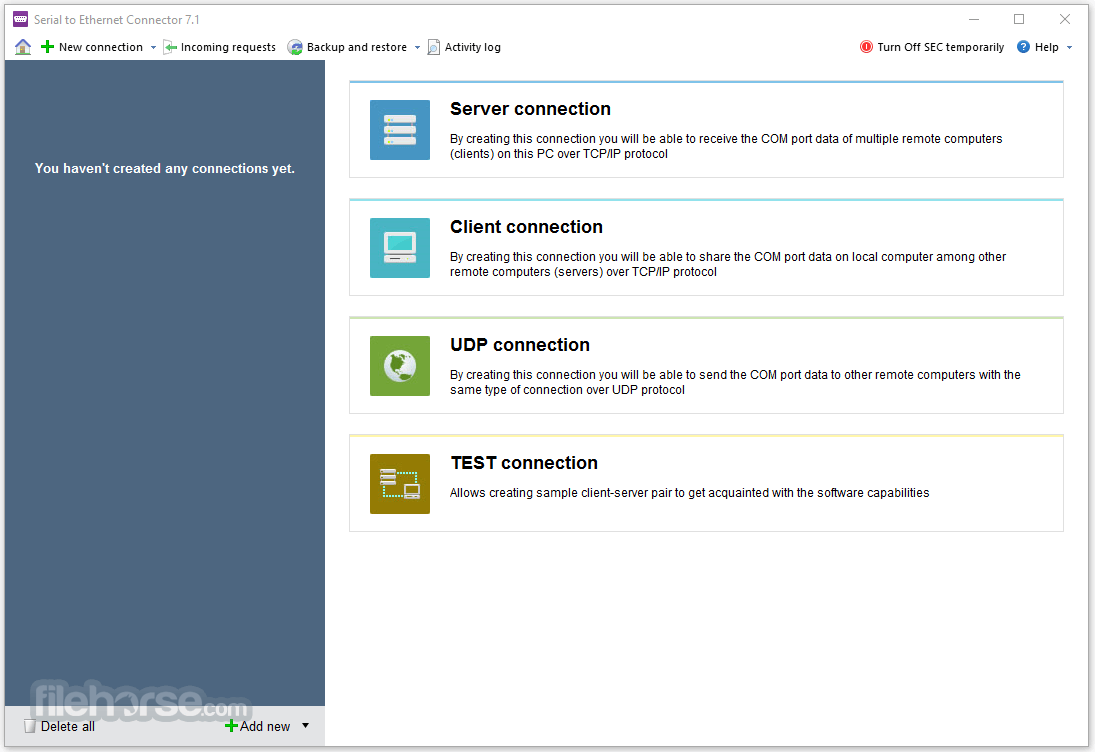Click the red Turn Off SEC icon
Viewport: 1095px width, 752px height.
[866, 47]
